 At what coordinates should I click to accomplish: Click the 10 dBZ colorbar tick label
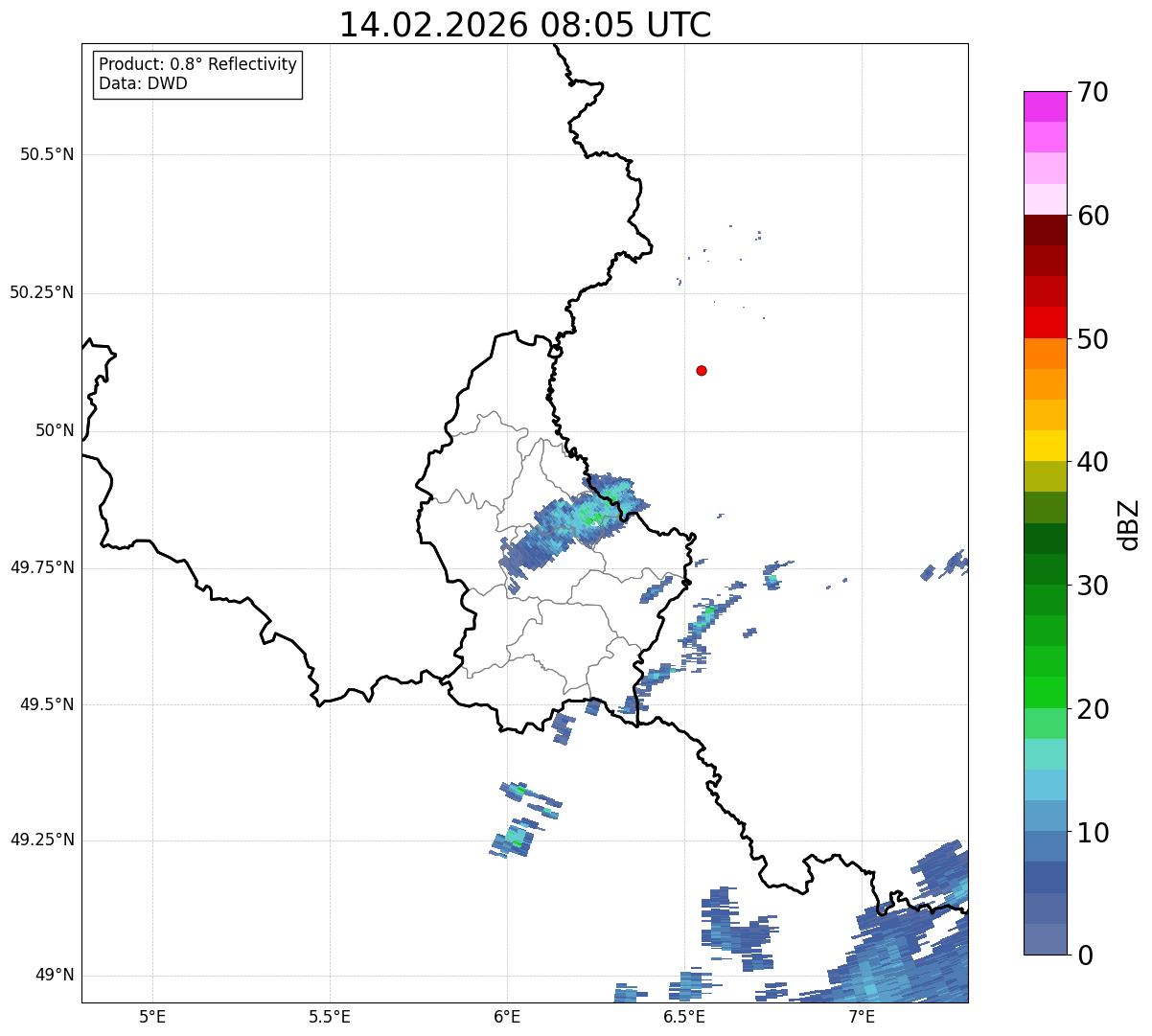point(1093,832)
